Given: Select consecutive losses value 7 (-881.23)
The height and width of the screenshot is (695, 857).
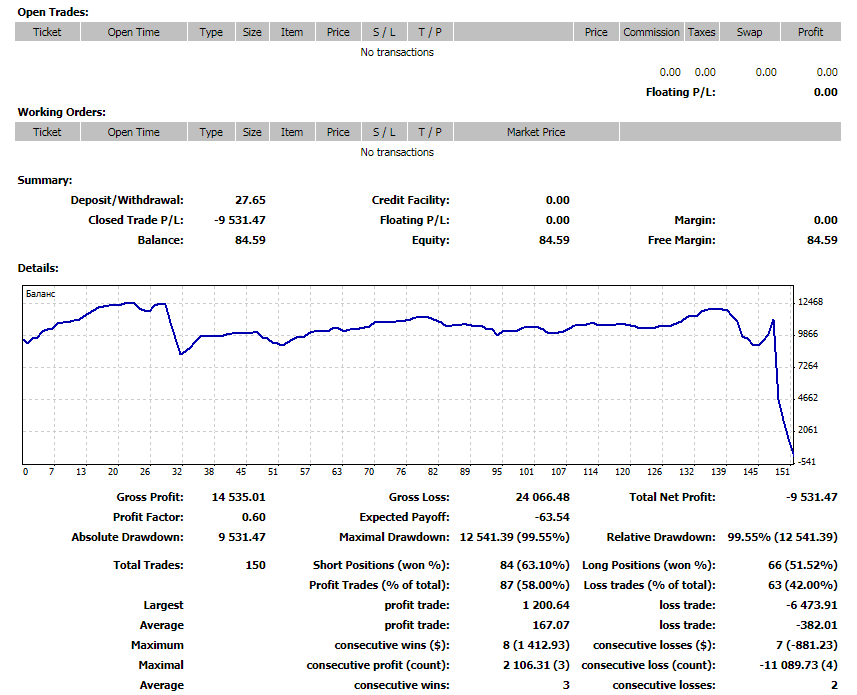Looking at the screenshot, I should (807, 646).
